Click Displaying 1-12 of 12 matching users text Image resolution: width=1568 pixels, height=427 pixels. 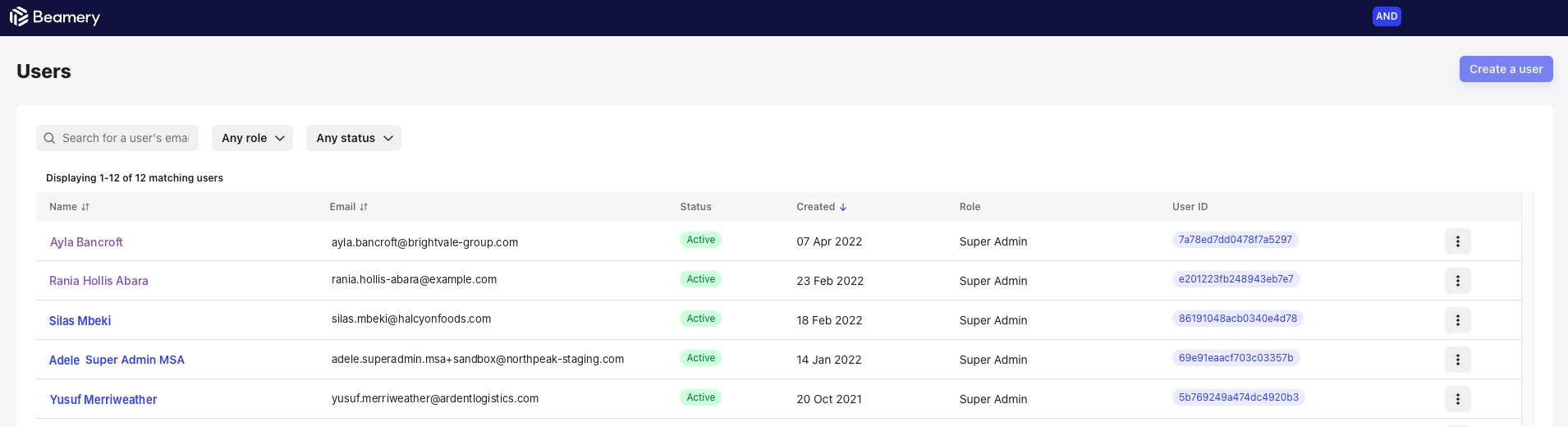(135, 178)
